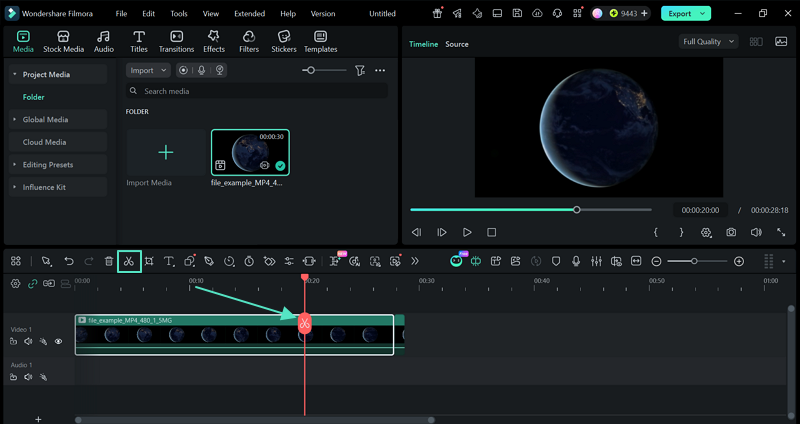Click the save floppy disk icon

(517, 14)
